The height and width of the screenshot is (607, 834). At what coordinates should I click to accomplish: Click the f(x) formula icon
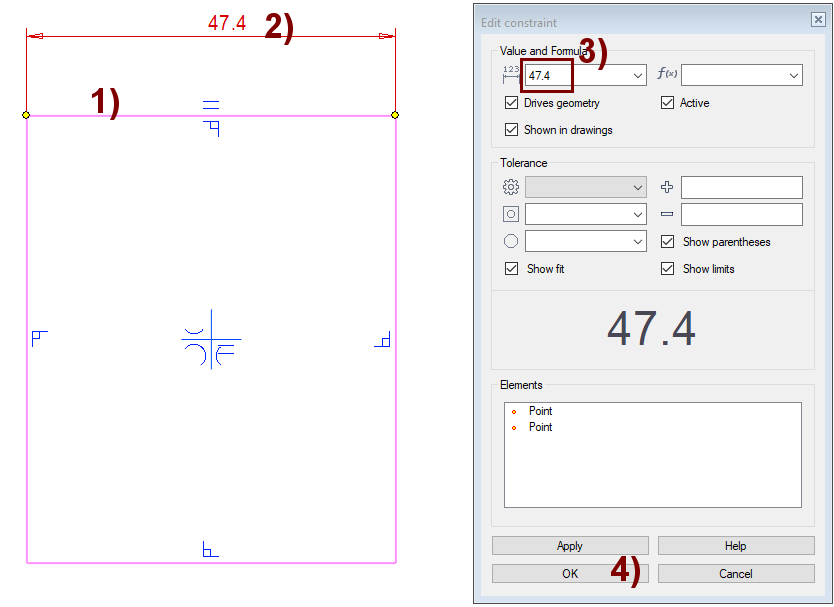[x=666, y=74]
